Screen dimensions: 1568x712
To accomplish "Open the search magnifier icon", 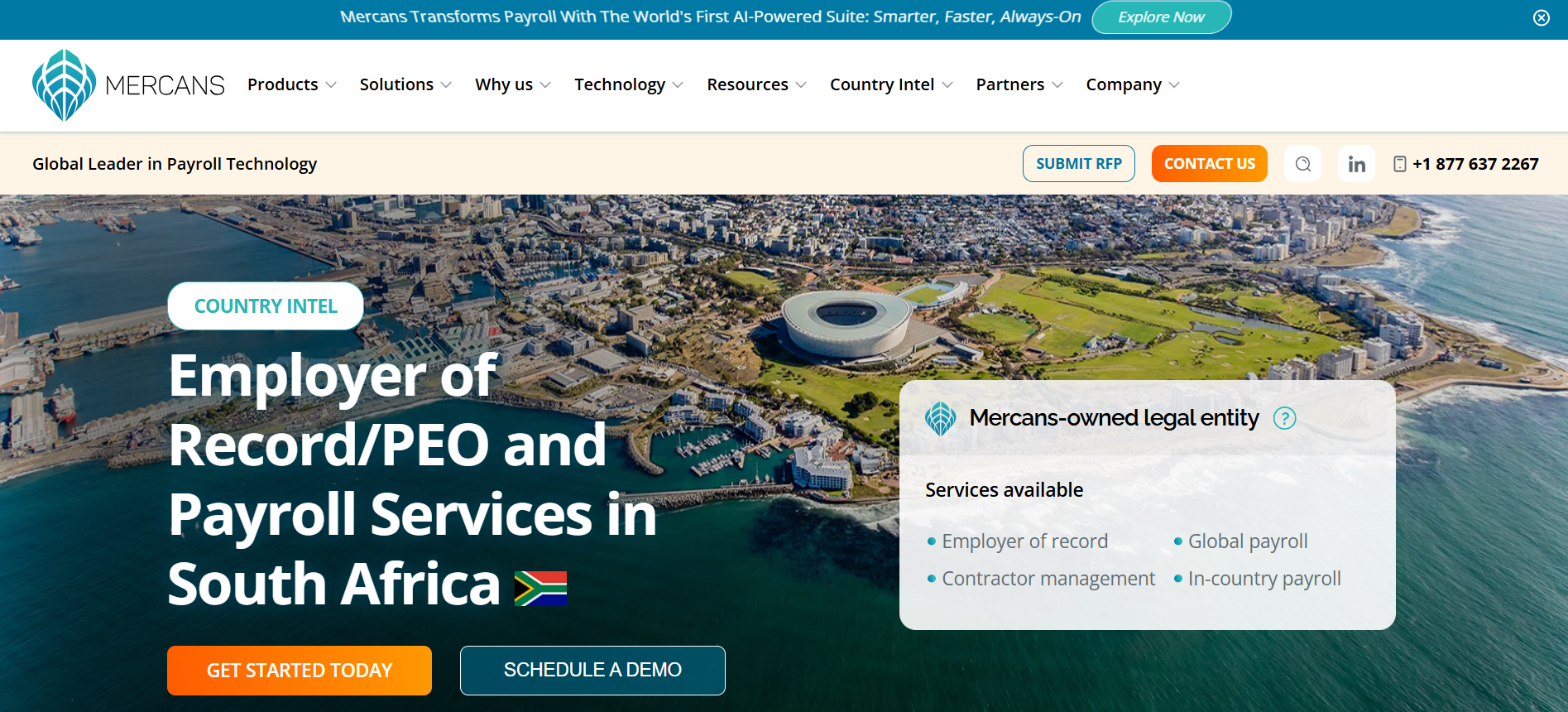I will 1303,164.
